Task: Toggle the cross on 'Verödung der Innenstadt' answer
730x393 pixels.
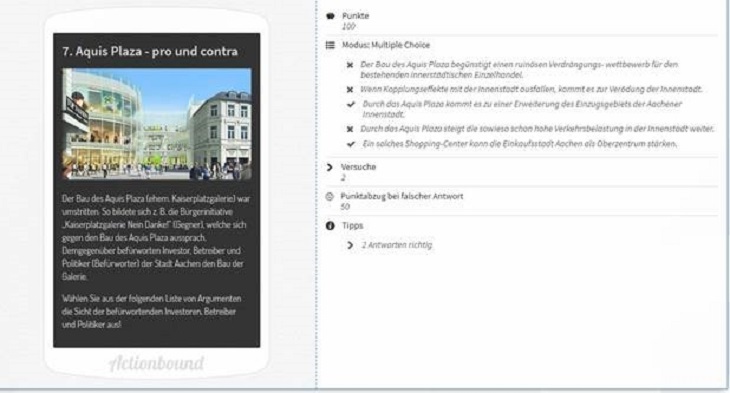Action: [x=350, y=89]
